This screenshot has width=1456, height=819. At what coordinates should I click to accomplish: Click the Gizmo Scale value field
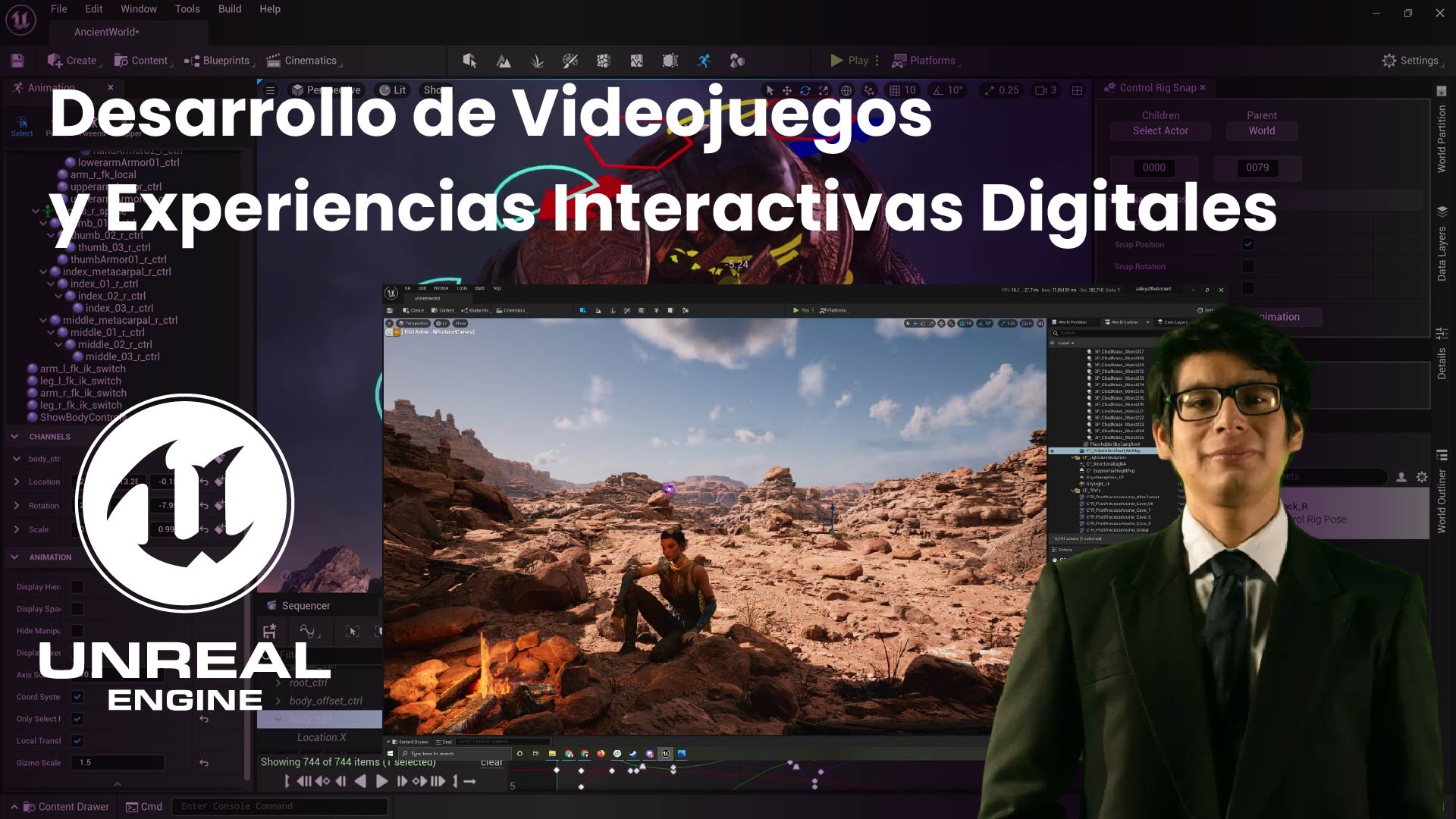[118, 763]
